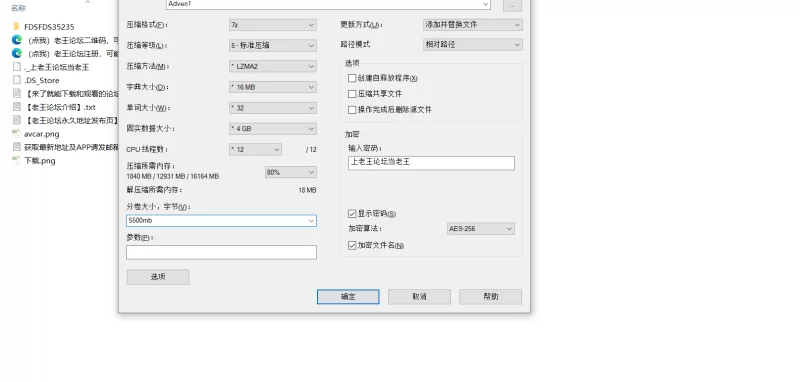The width and height of the screenshot is (800, 382).
Task: Select file name 下载.png
Action: point(40,161)
